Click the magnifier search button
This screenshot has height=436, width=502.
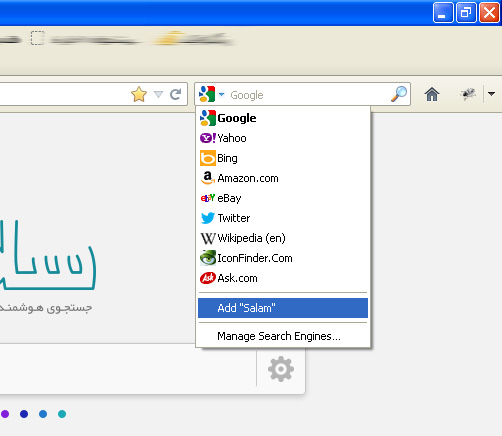pos(399,94)
